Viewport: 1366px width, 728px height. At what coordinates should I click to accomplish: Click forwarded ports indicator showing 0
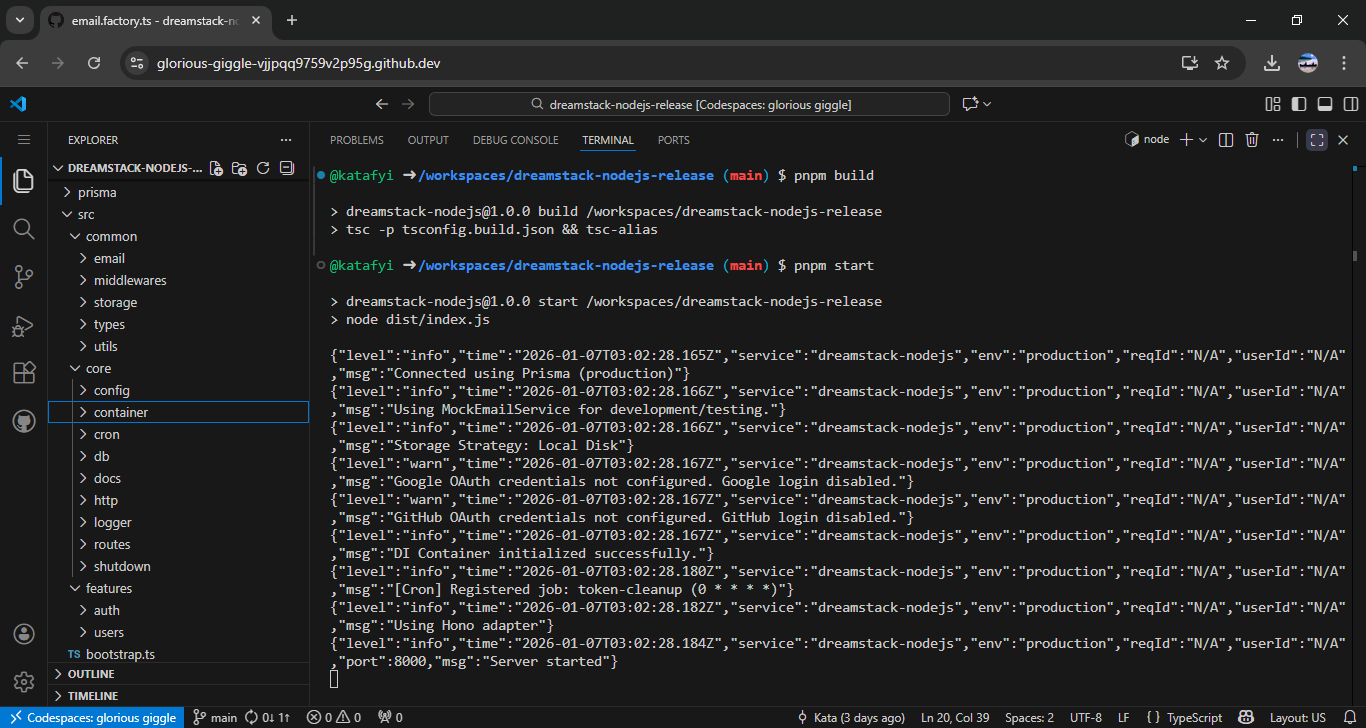390,717
